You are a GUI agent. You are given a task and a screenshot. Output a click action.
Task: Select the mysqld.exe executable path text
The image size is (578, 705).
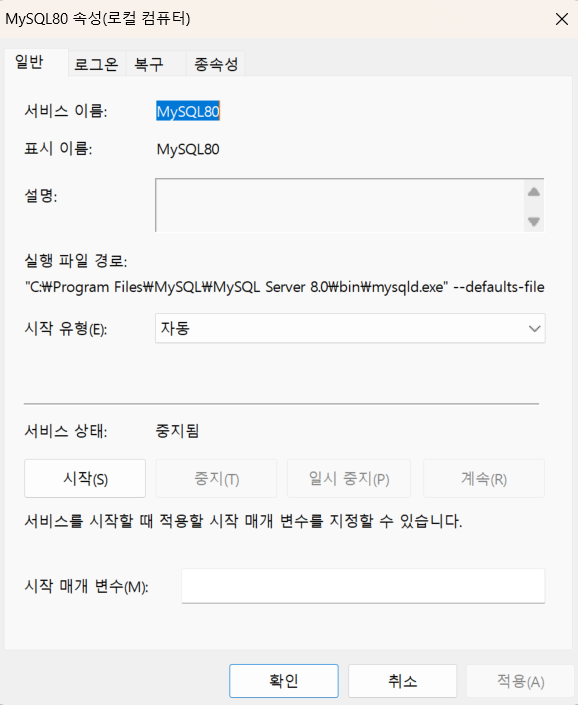(285, 287)
